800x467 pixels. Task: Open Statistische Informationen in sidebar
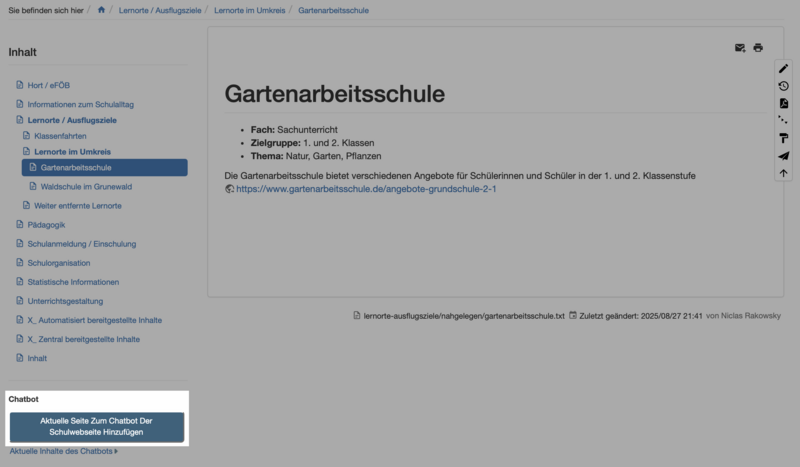tap(73, 282)
